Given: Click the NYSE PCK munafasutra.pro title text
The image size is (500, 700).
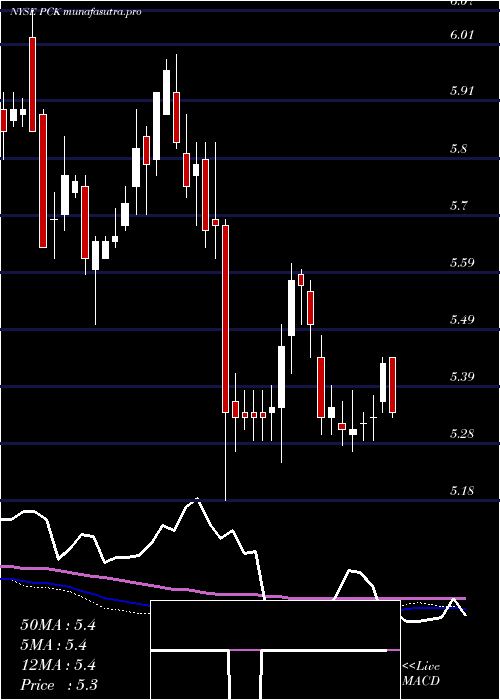Looking at the screenshot, I should tap(75, 12).
